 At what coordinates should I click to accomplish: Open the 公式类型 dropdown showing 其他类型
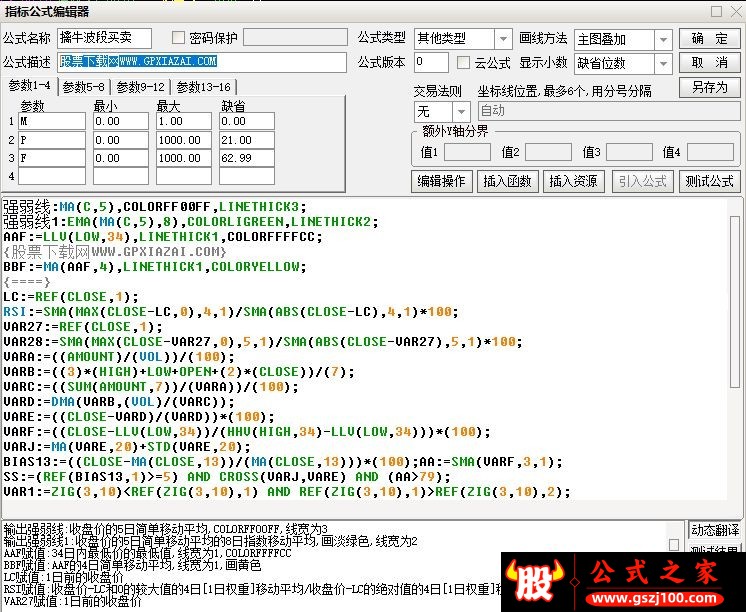coord(463,39)
